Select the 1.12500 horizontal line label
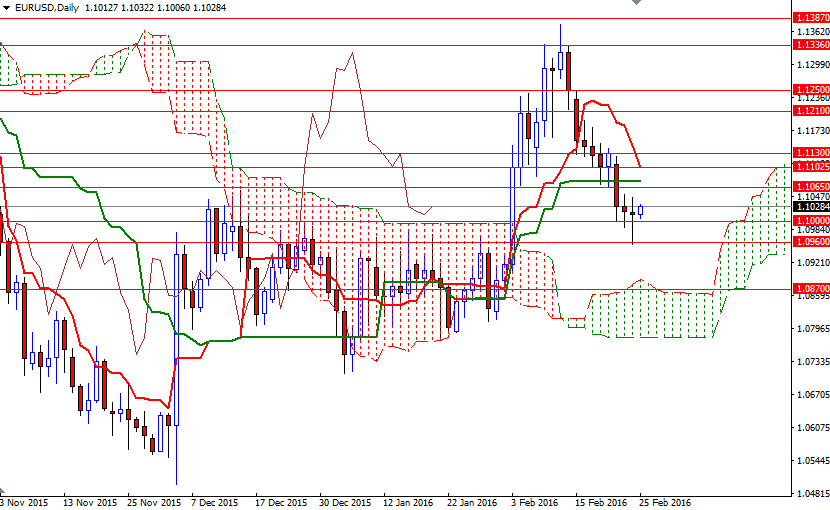Screen dimensions: 830x510 [x=812, y=90]
